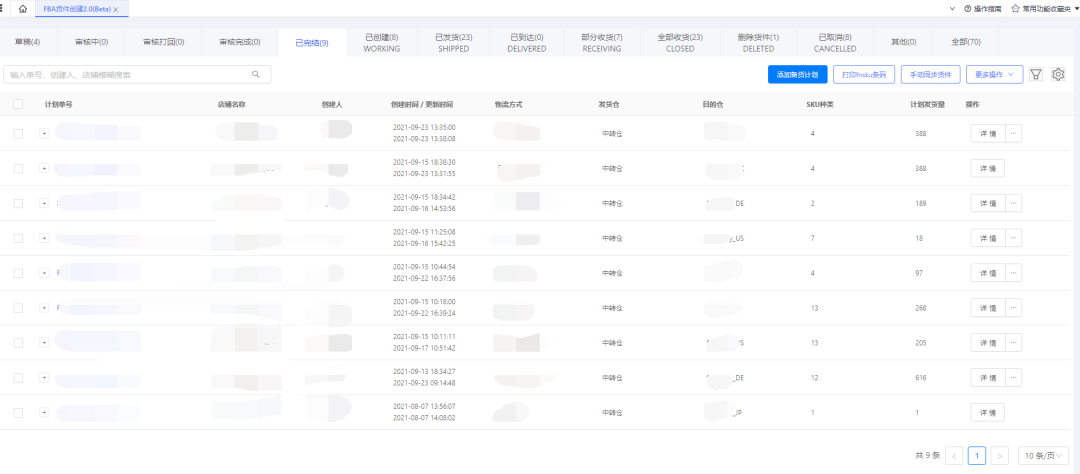
Task: Open the column settings gear icon
Action: pyautogui.click(x=1058, y=74)
